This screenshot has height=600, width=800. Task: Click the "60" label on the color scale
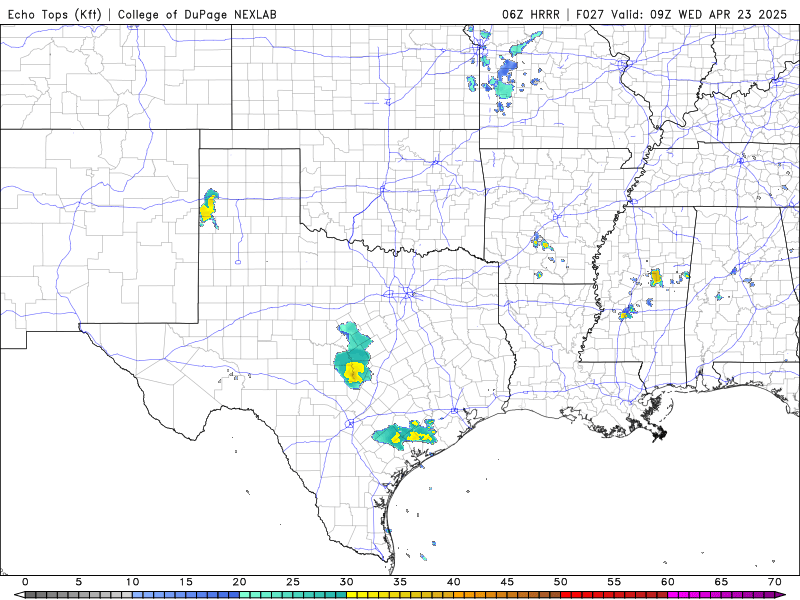click(668, 582)
